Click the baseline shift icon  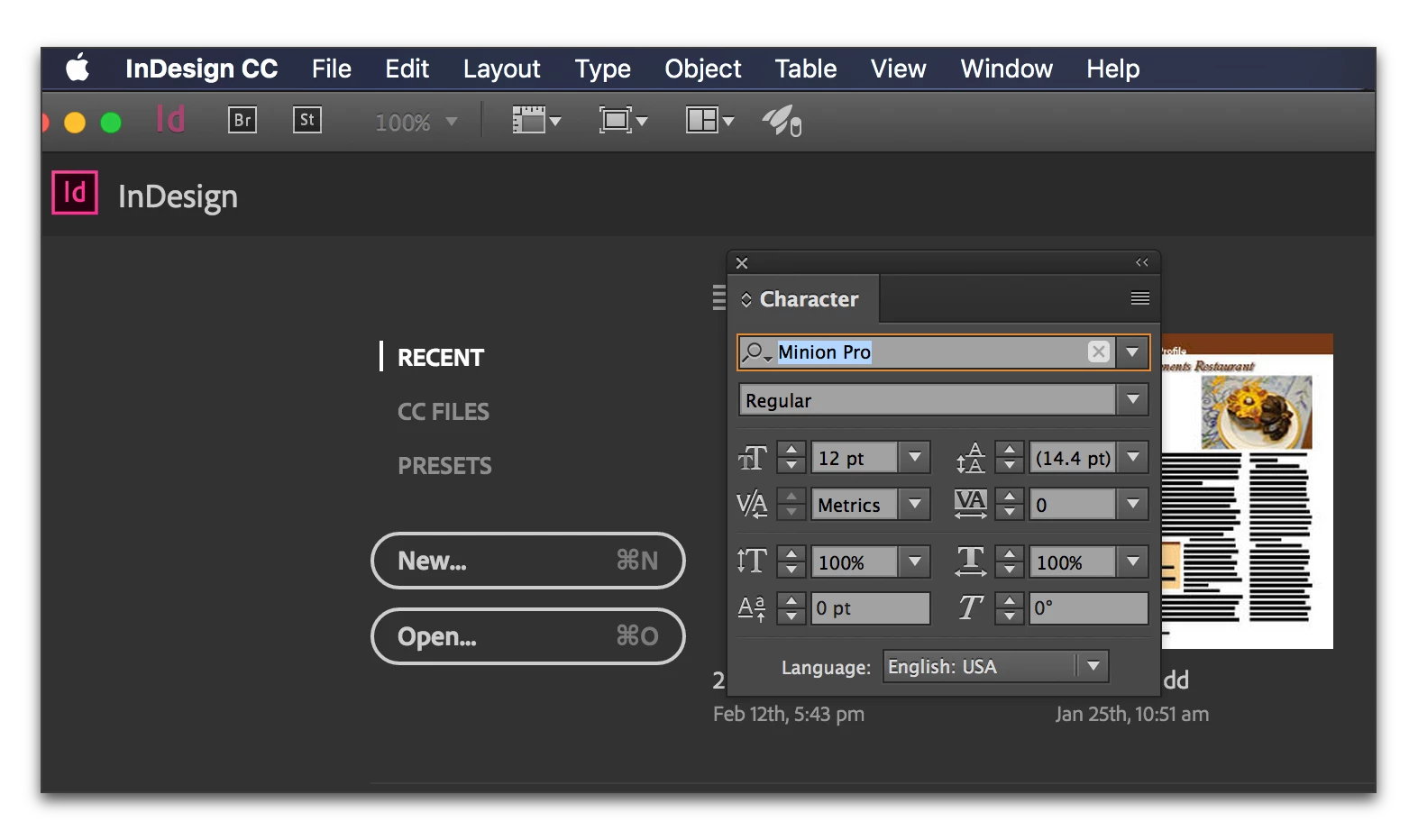click(x=752, y=608)
